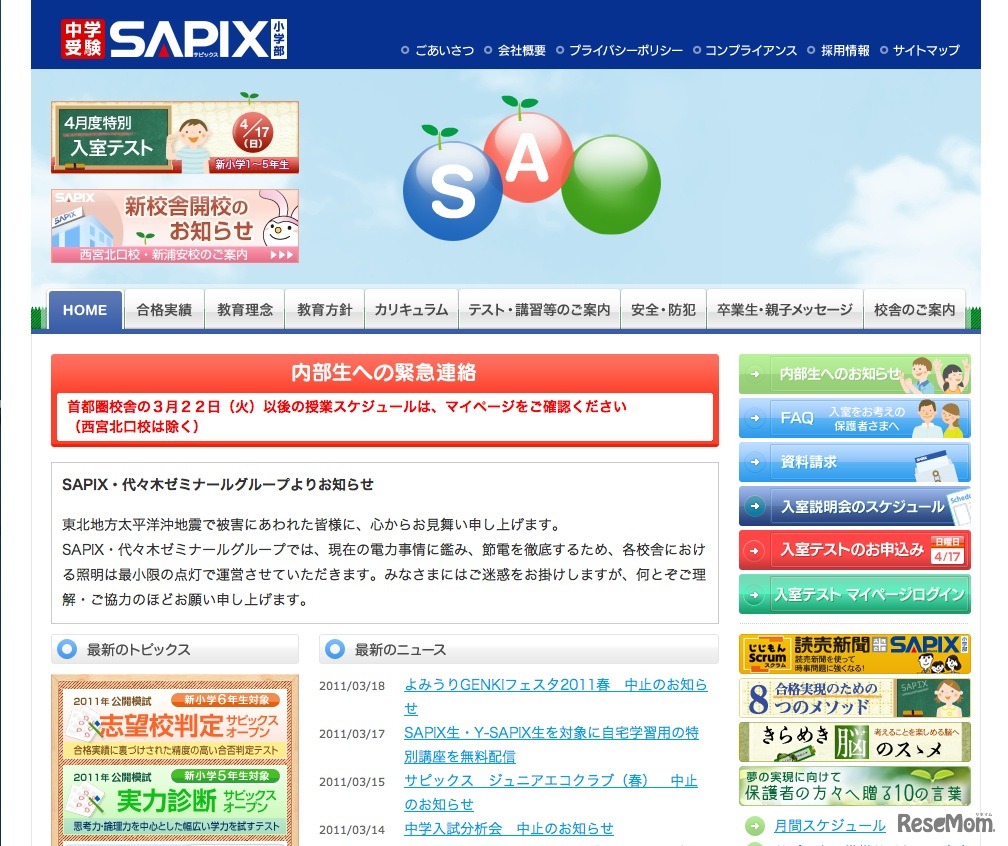Click the arrow icon on 入室テストのお申込み

(x=755, y=550)
